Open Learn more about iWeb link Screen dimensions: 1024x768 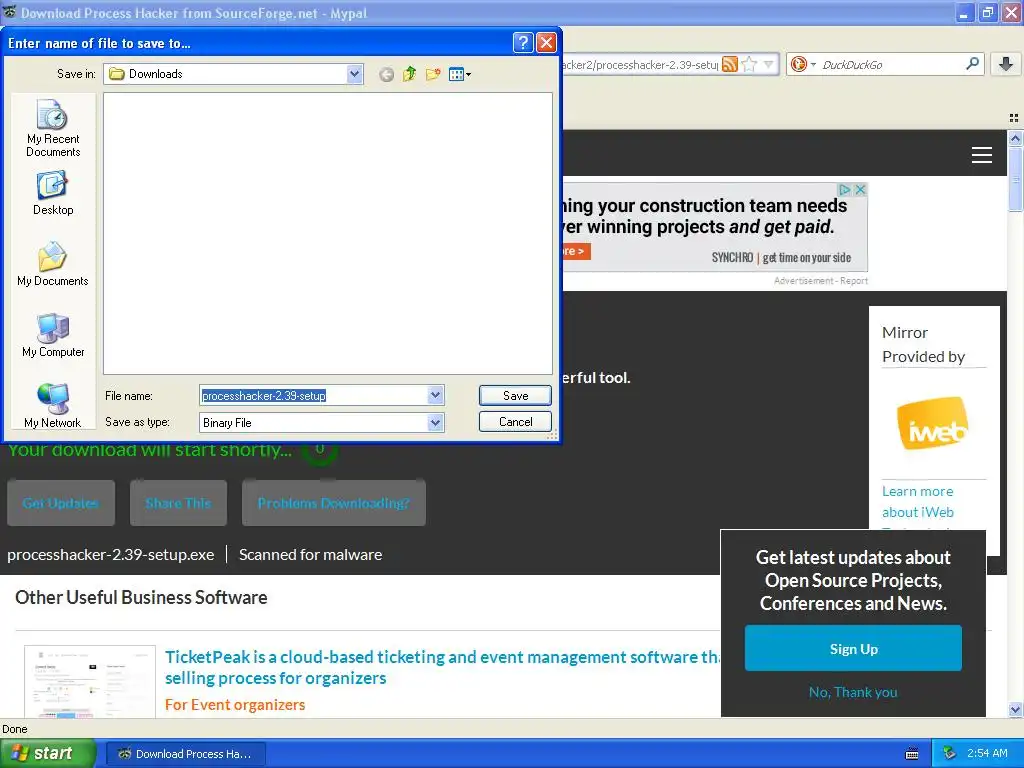point(918,502)
